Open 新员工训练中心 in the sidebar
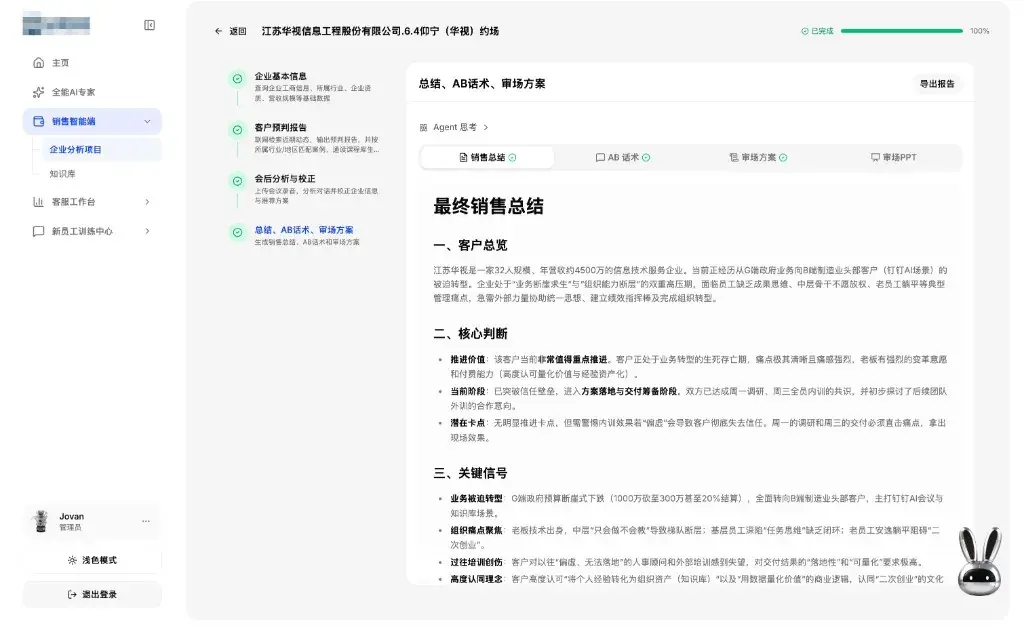The image size is (1024, 632). click(x=92, y=231)
